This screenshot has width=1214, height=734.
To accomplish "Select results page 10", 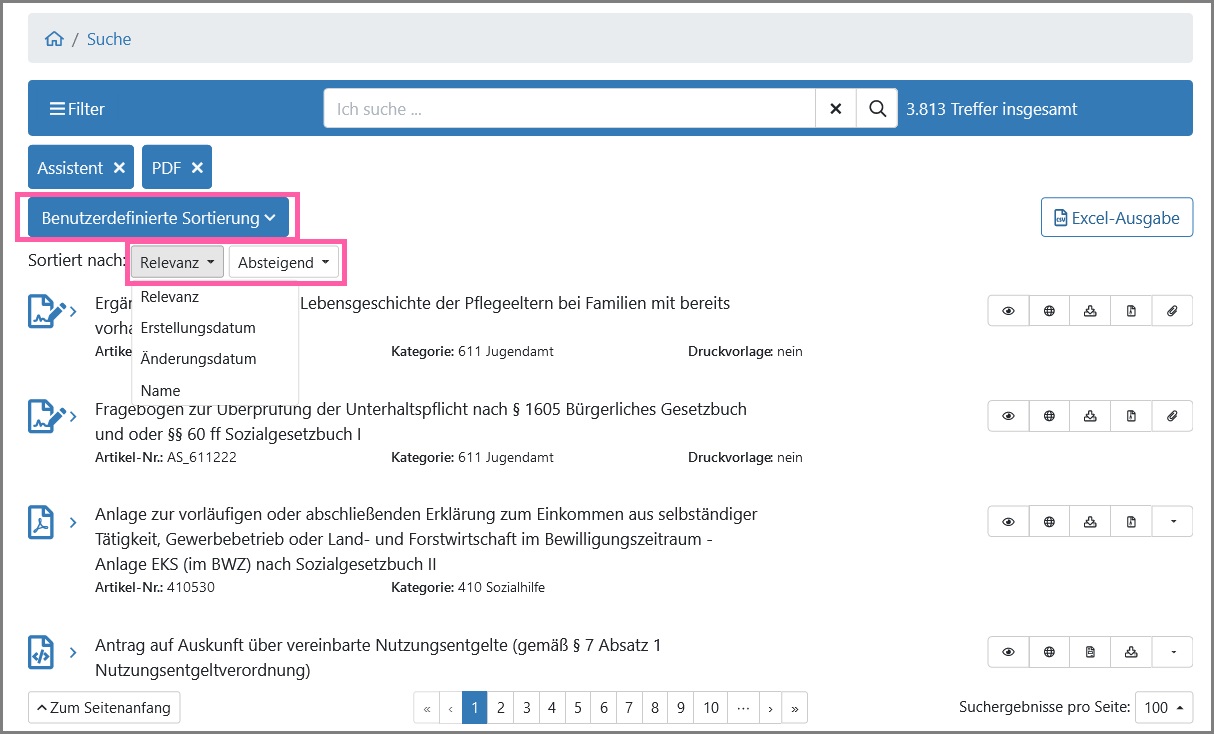I will 711,707.
